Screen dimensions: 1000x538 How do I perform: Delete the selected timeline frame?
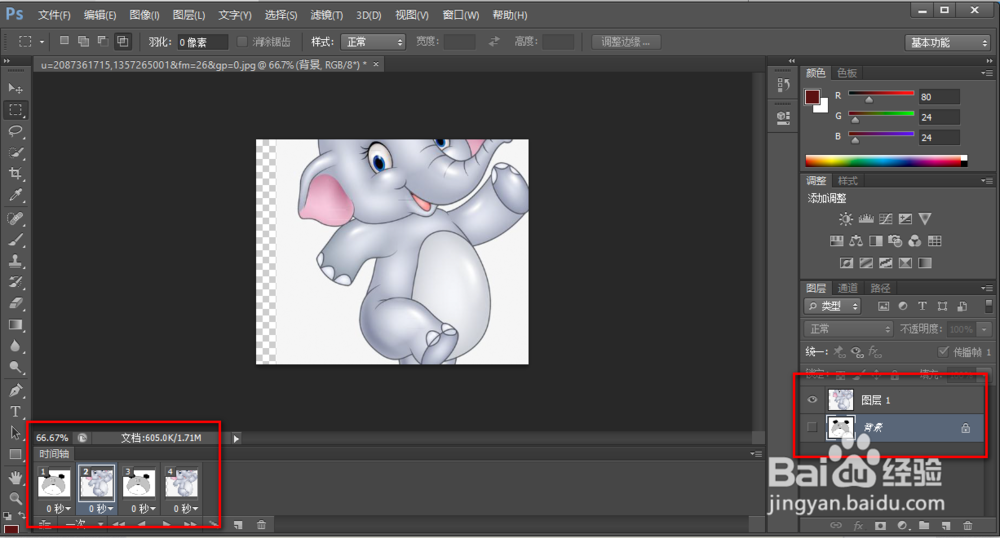pyautogui.click(x=261, y=525)
